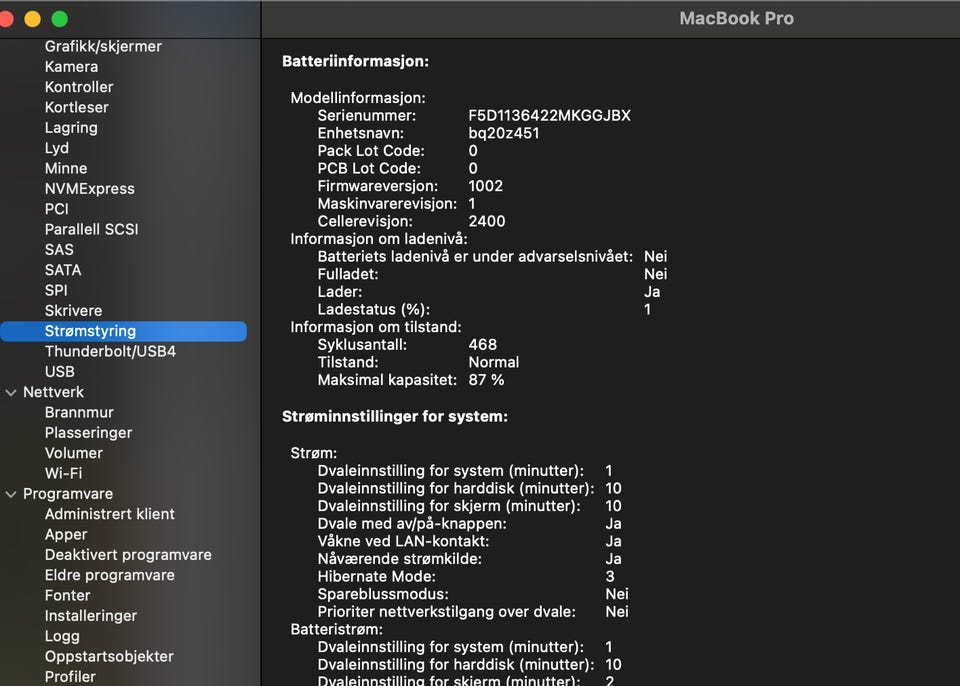Collapse the Nettverk section chevron
This screenshot has width=960, height=686.
[11, 393]
